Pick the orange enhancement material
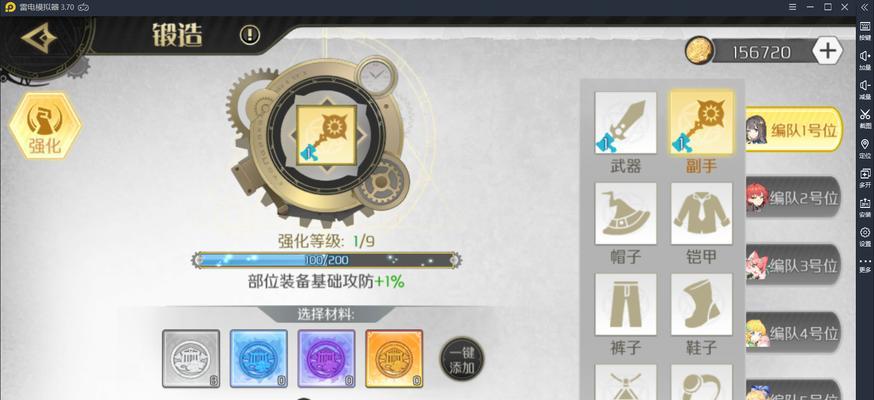The height and width of the screenshot is (400, 874). (394, 358)
